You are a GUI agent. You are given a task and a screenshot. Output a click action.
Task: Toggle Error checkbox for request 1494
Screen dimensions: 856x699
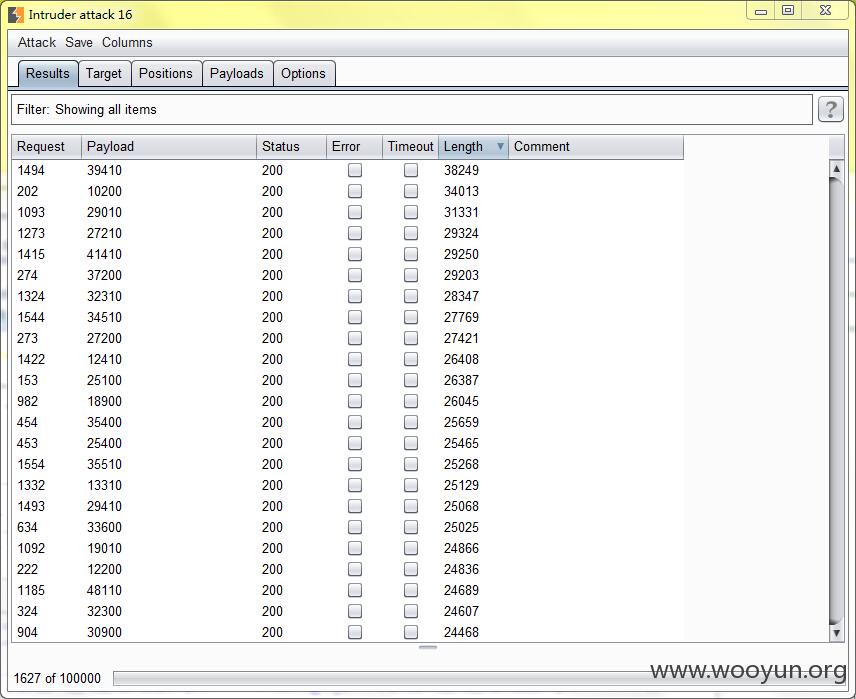(x=355, y=170)
